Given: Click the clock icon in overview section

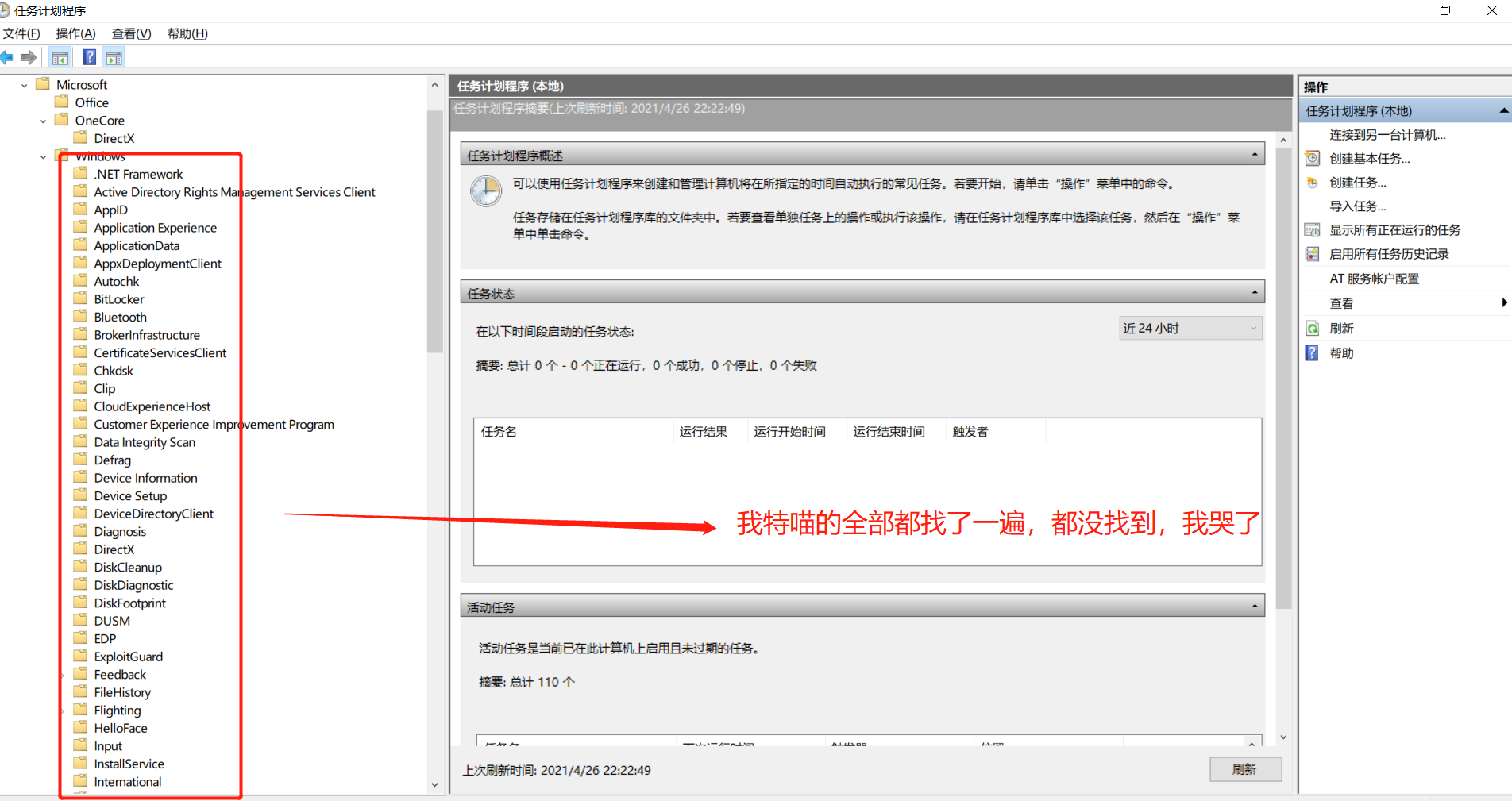Looking at the screenshot, I should (485, 191).
